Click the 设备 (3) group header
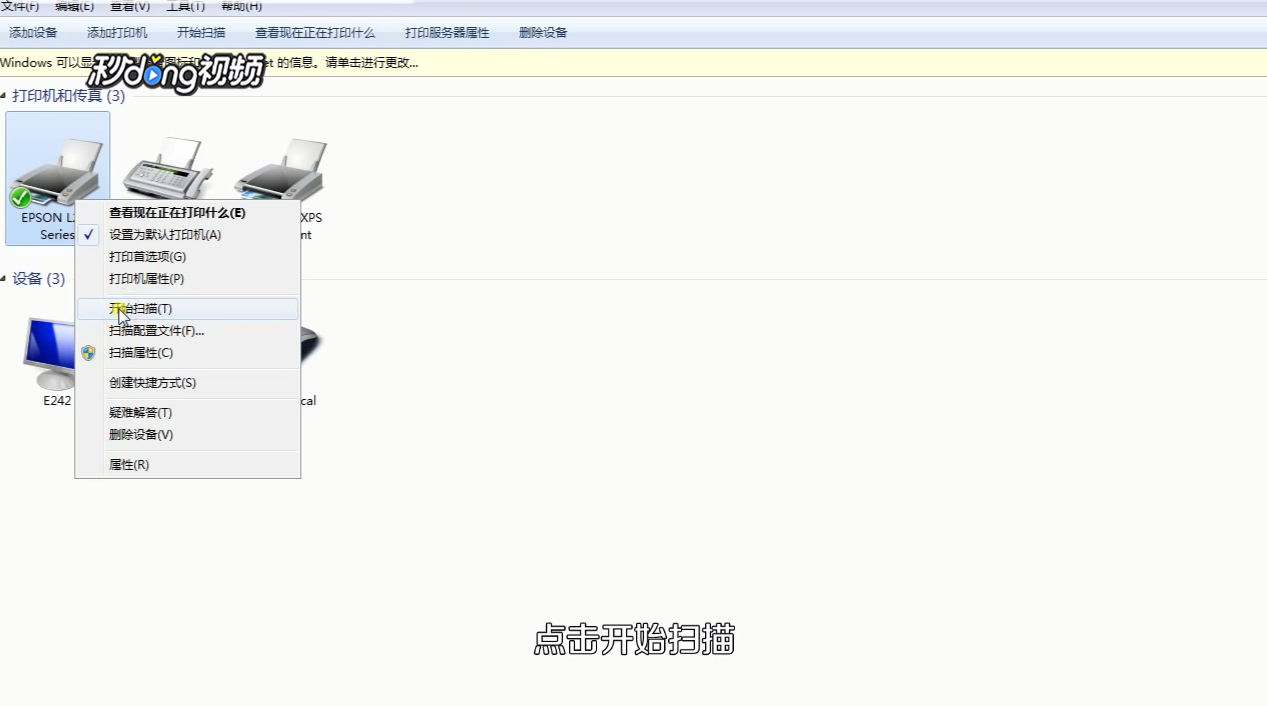Screen dimensions: 1267x706 (x=39, y=279)
